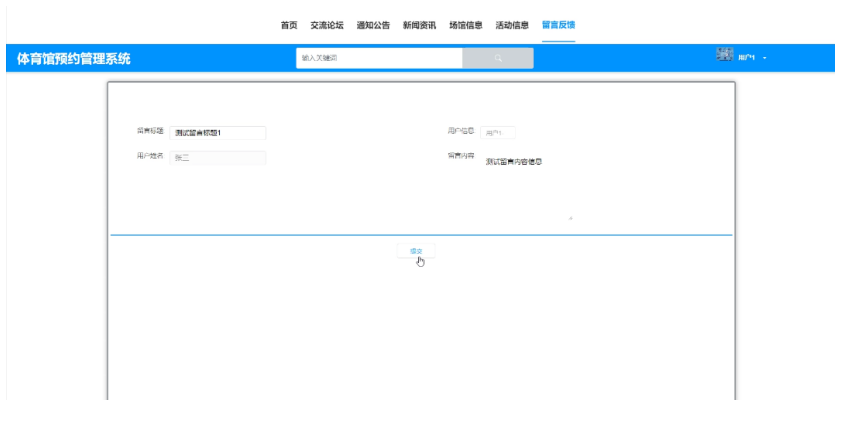Expand the 用户1 account dropdown arrow
842x422 pixels.
[765, 58]
